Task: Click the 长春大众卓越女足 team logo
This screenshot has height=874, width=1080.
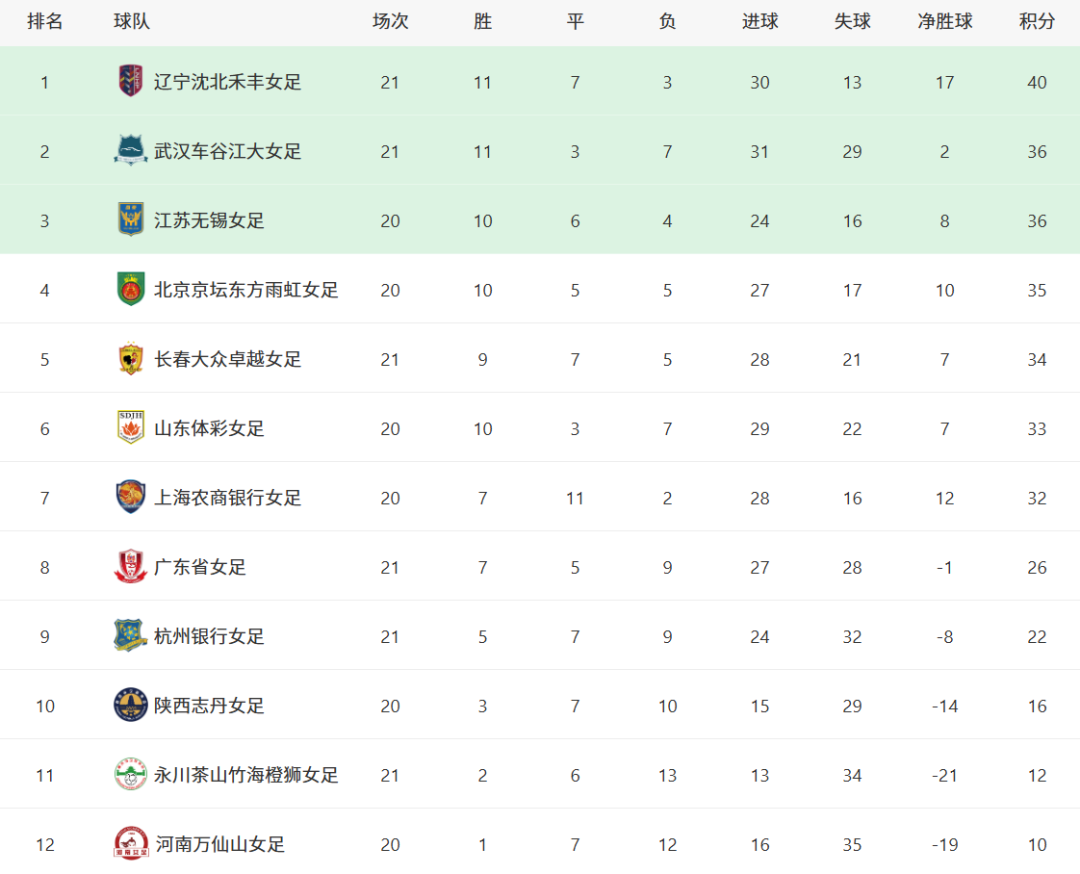Action: tap(130, 359)
